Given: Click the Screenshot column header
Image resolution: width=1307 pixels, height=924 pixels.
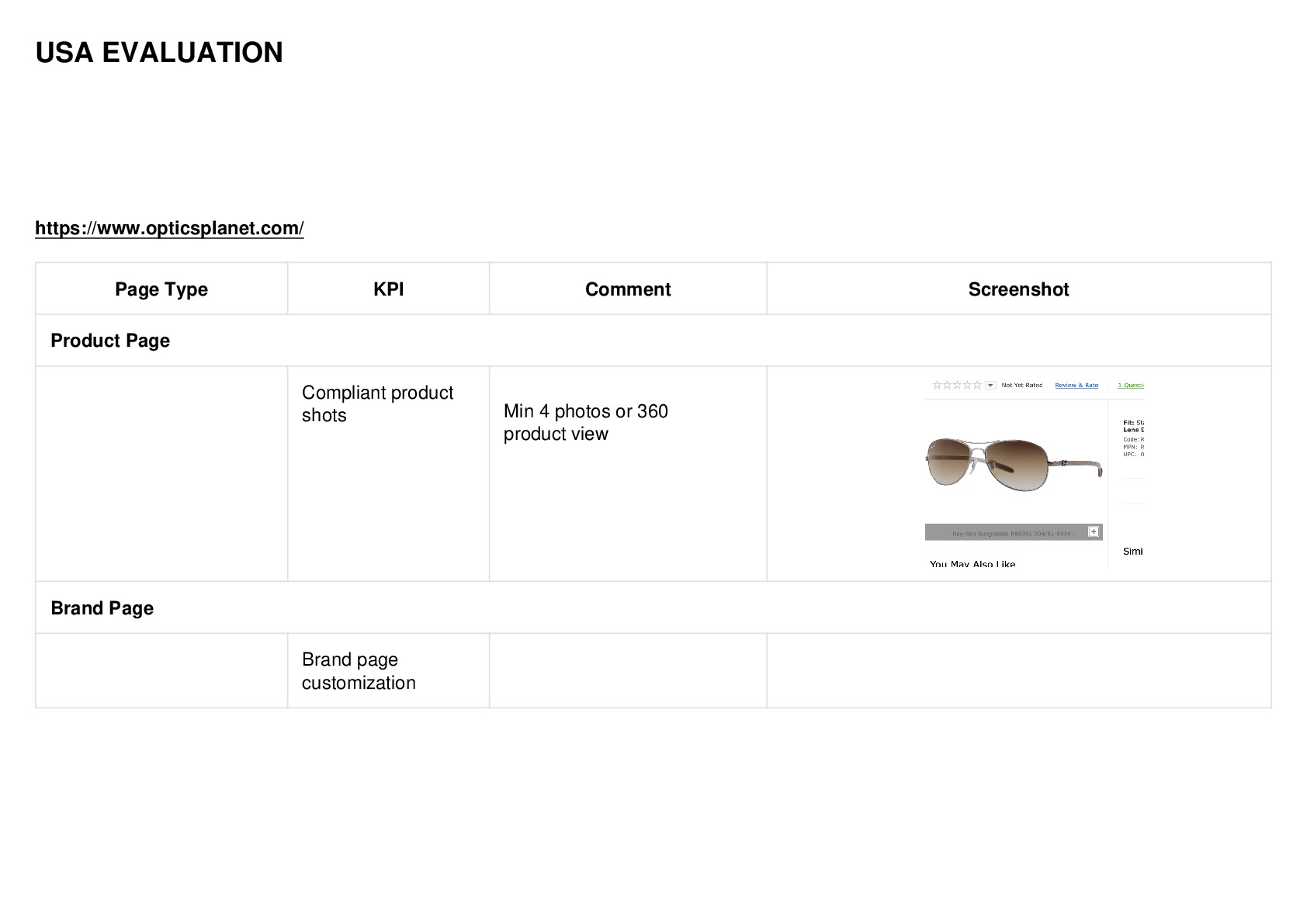Looking at the screenshot, I should tap(1018, 289).
